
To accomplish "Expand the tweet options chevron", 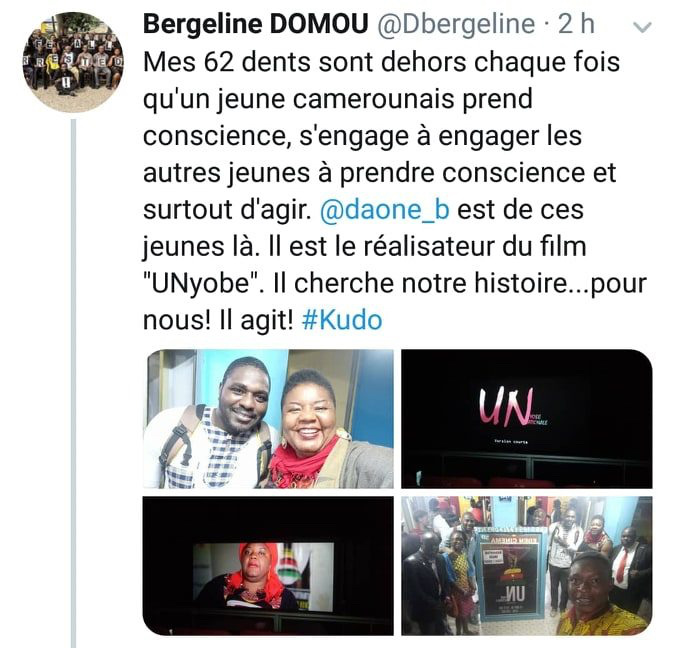I will 643,28.
